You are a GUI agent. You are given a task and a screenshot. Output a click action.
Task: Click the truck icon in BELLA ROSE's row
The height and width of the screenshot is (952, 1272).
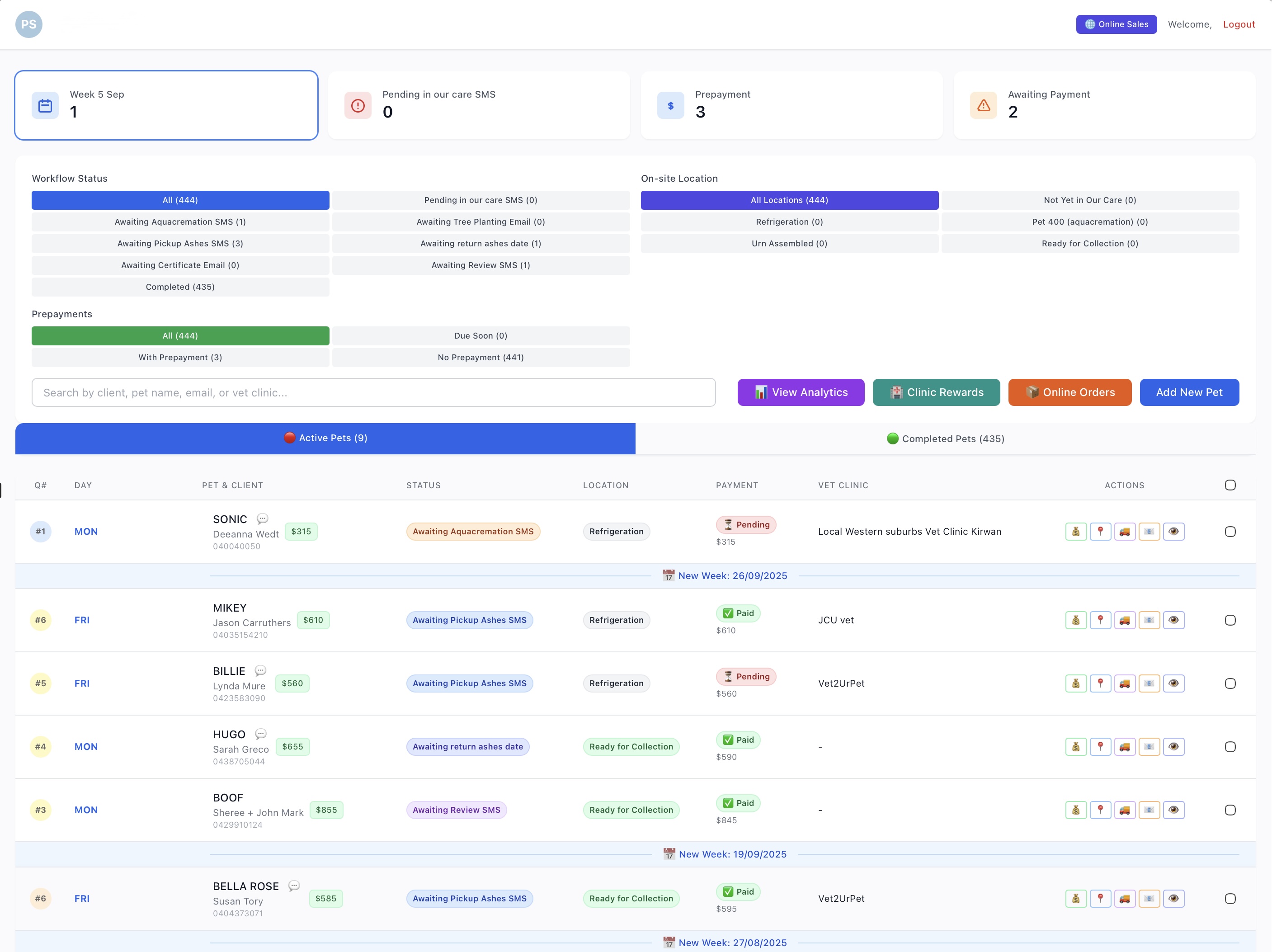pyautogui.click(x=1125, y=899)
